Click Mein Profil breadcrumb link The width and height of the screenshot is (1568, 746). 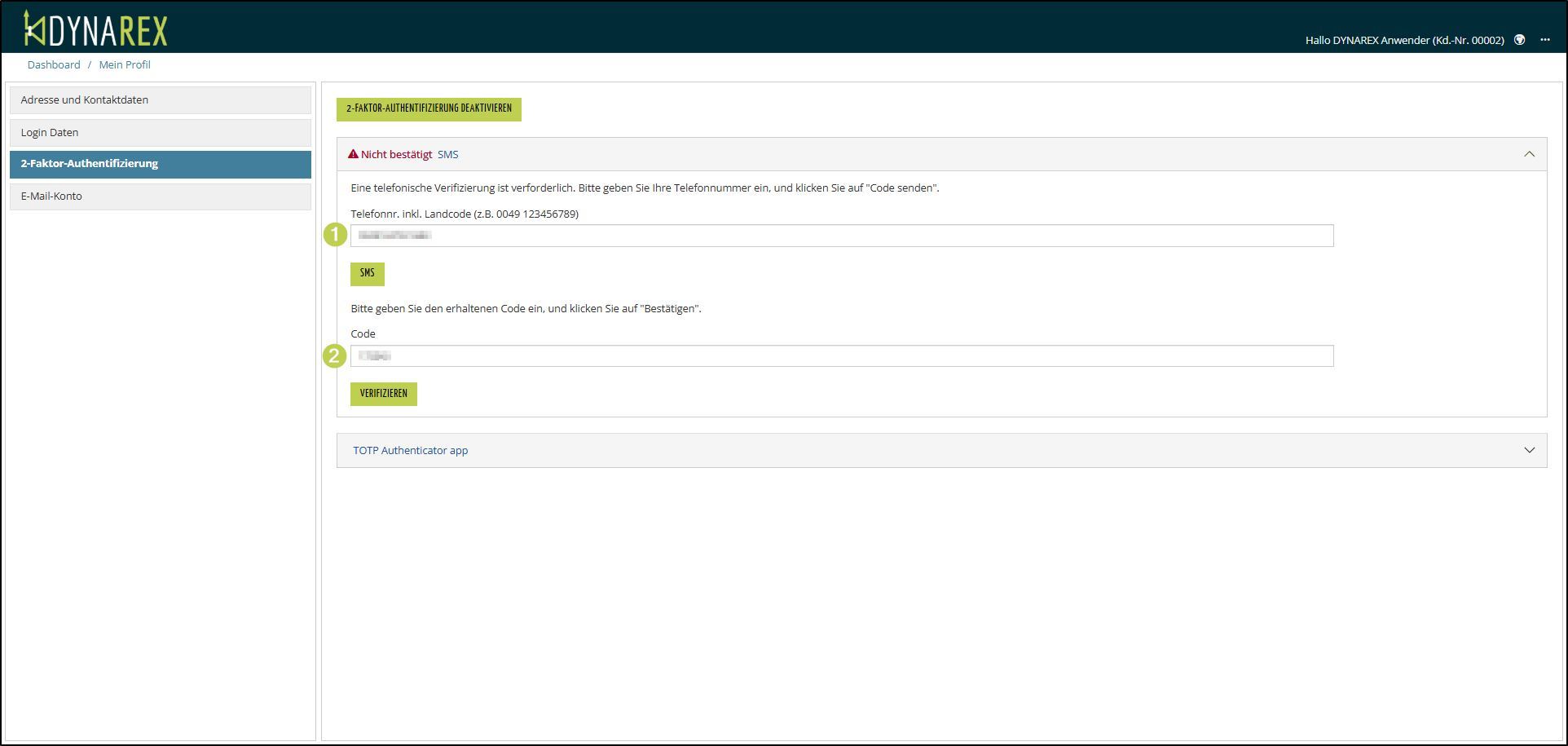pyautogui.click(x=125, y=64)
